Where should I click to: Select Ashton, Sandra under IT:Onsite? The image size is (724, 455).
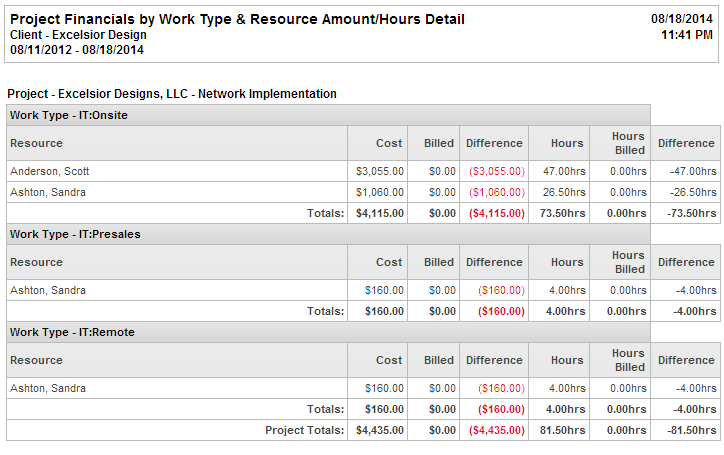pyautogui.click(x=47, y=192)
